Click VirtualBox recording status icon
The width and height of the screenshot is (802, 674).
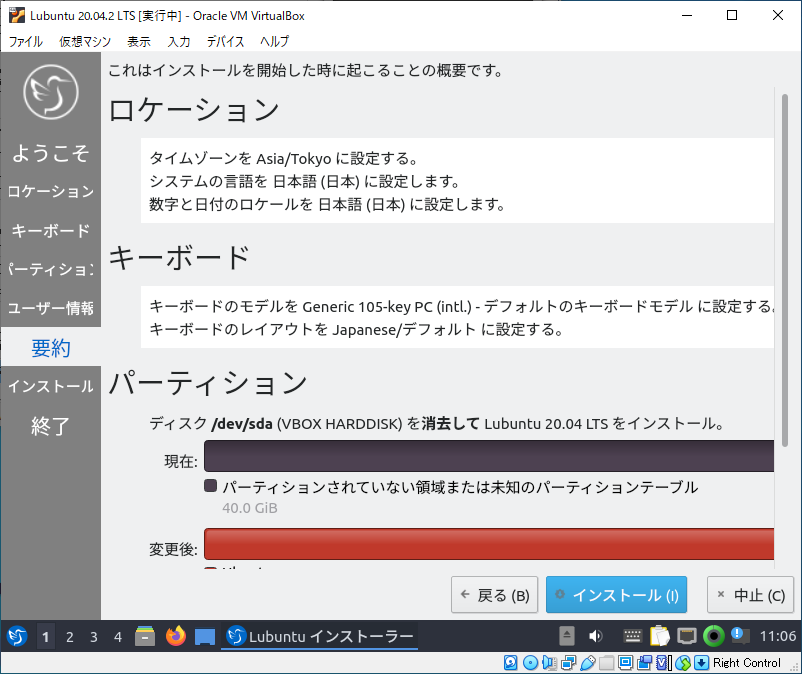pos(644,663)
